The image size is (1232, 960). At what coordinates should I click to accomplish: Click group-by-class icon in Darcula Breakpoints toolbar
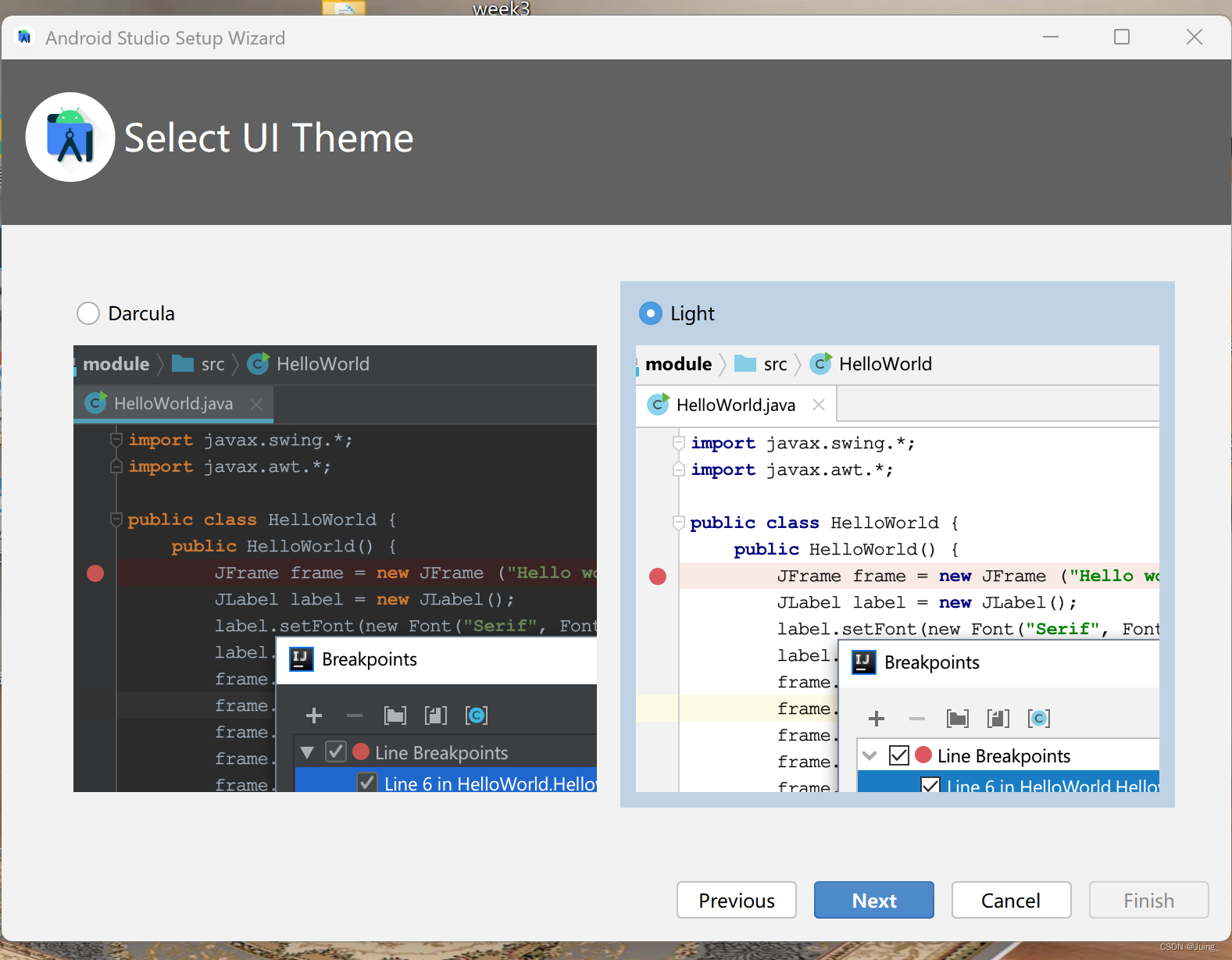477,716
